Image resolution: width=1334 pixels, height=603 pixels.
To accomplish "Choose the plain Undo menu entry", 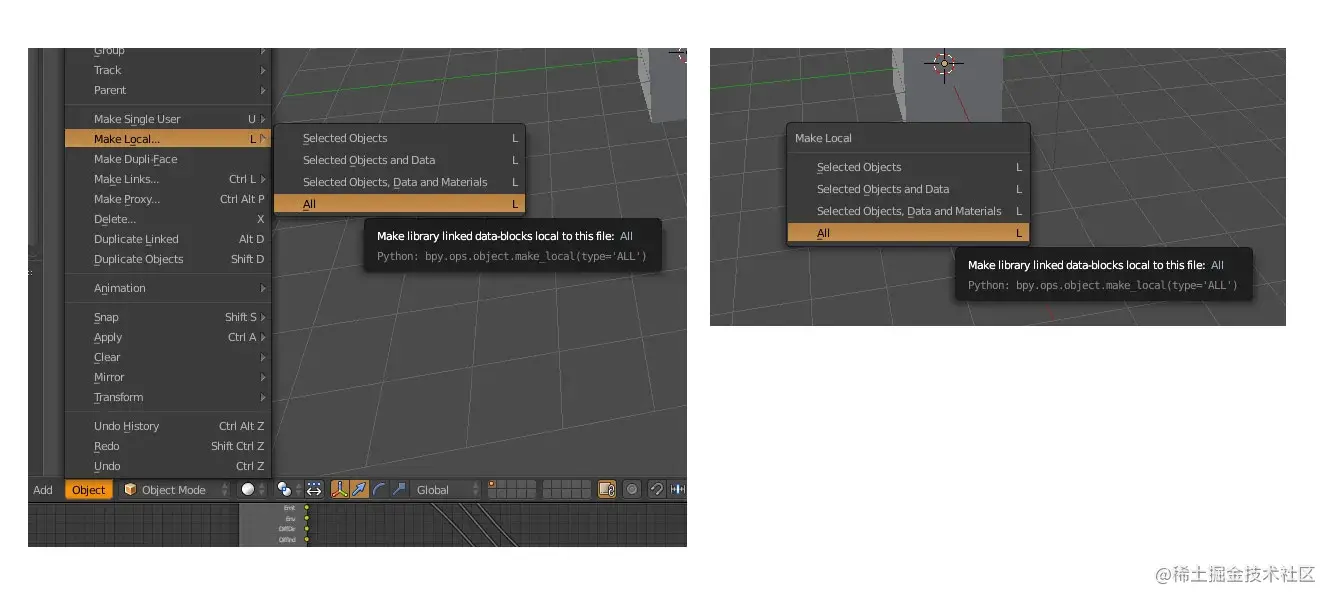I will (x=168, y=466).
